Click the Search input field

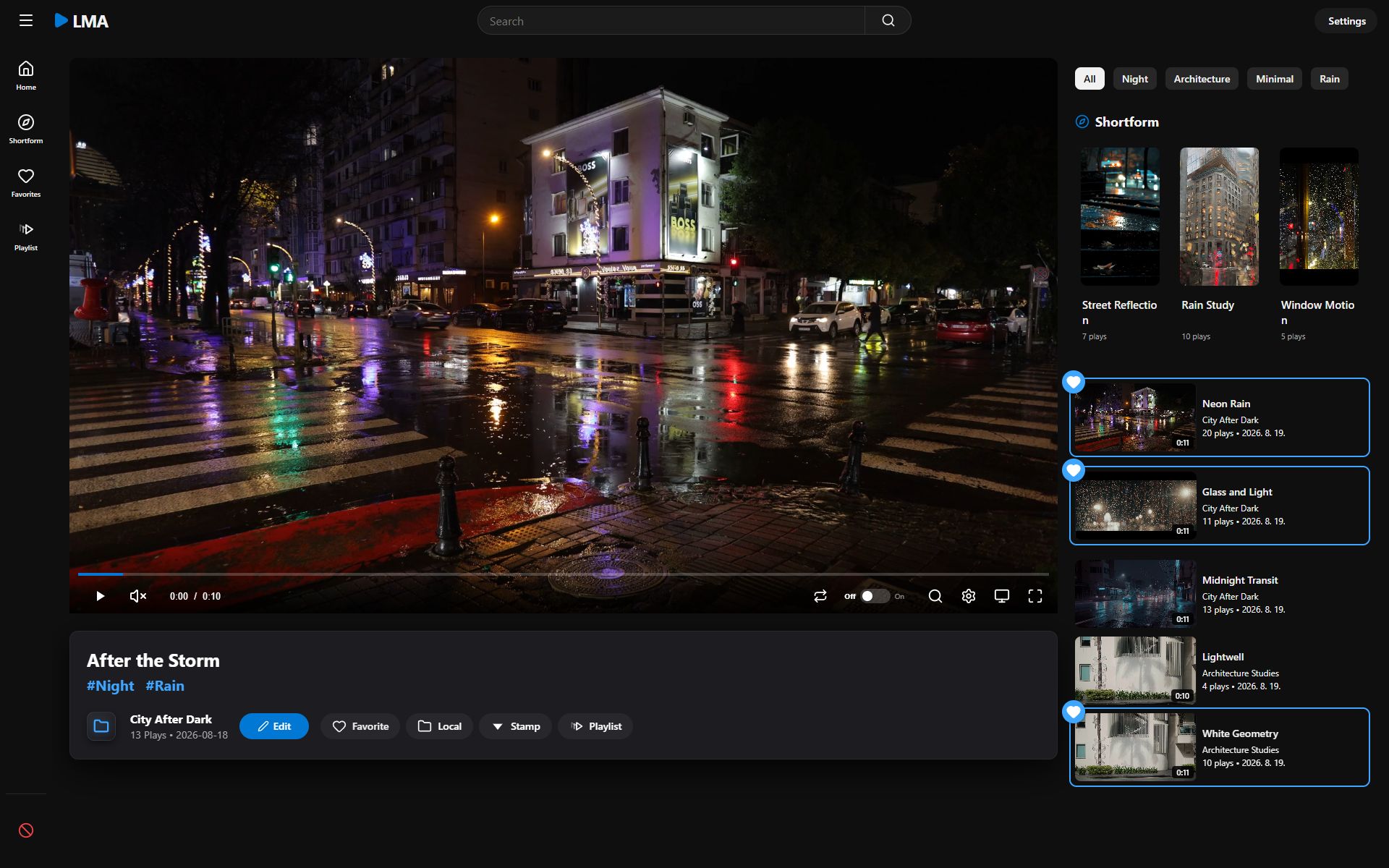click(x=671, y=21)
